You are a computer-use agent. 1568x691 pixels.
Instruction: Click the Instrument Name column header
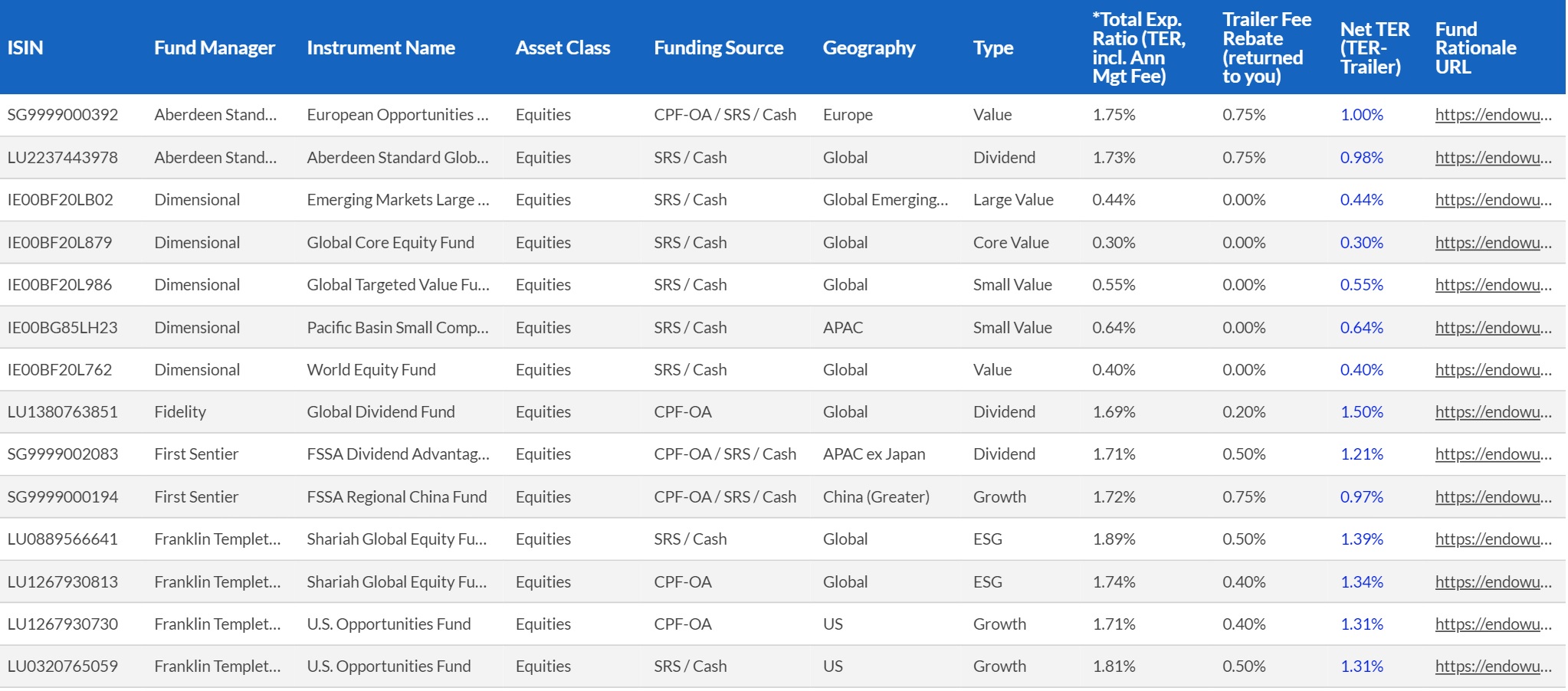[380, 47]
